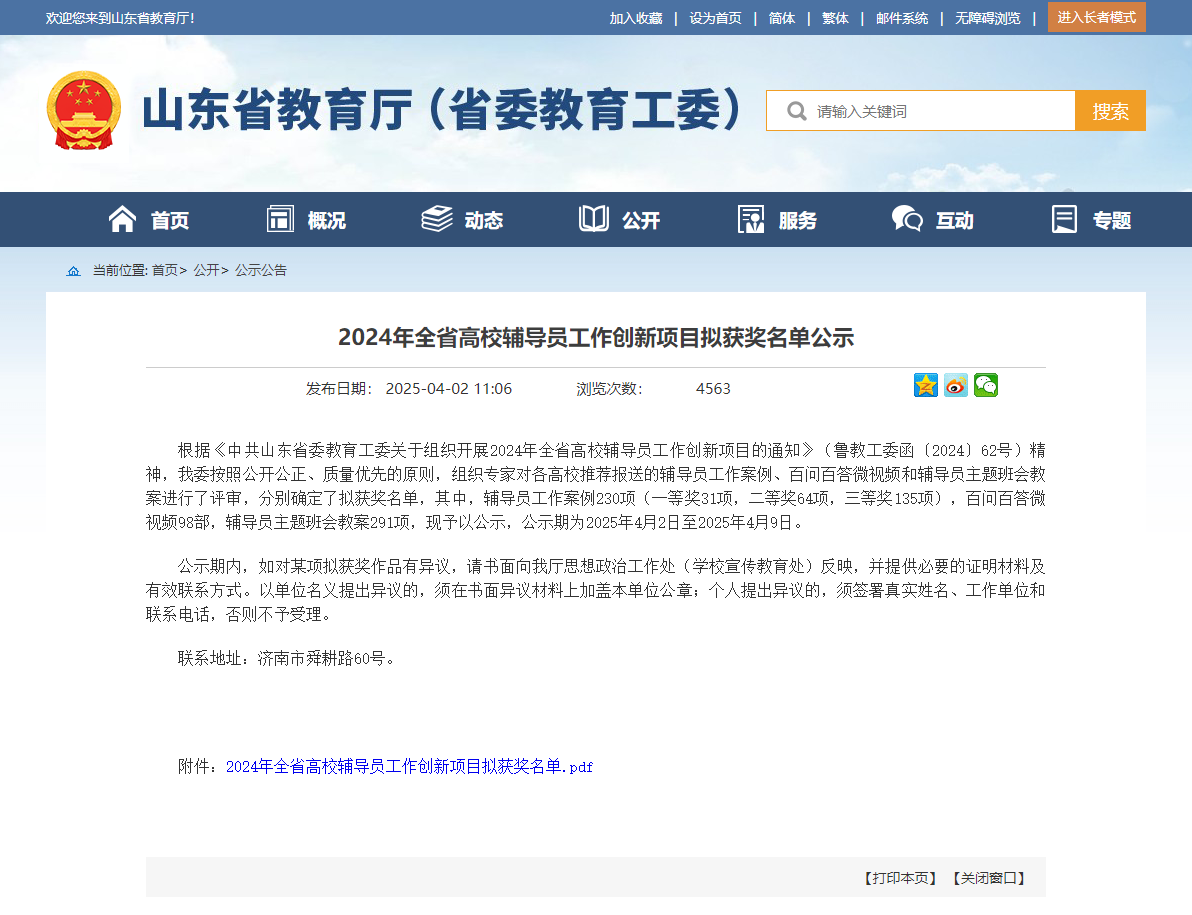The height and width of the screenshot is (915, 1192).
Task: Share the article via WeChat icon
Action: point(986,385)
